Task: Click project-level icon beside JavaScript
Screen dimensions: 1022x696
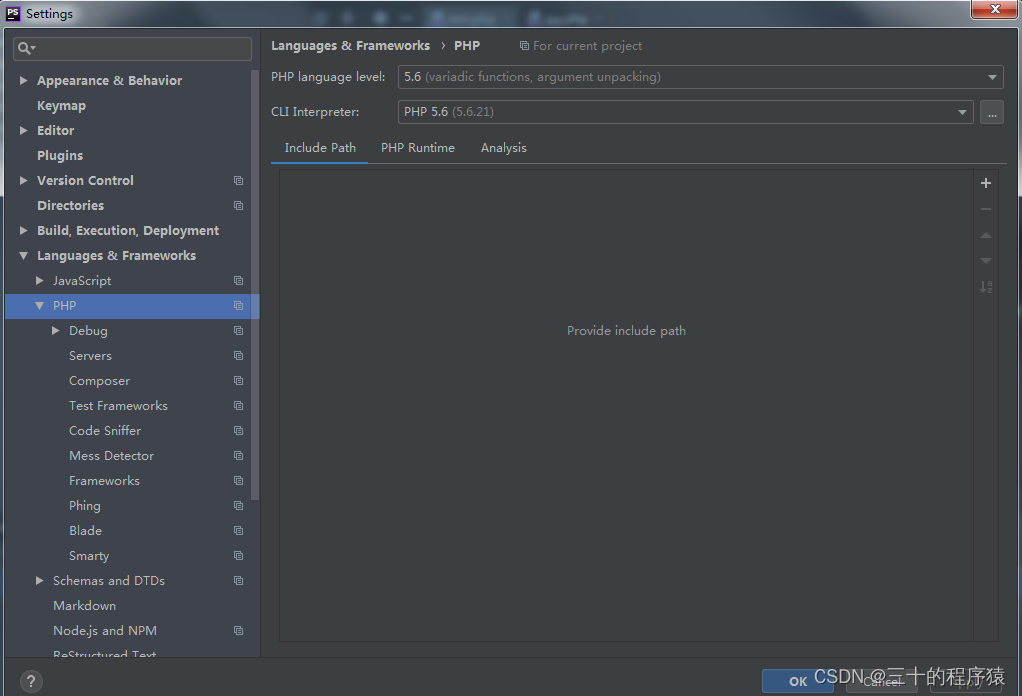Action: pos(239,280)
